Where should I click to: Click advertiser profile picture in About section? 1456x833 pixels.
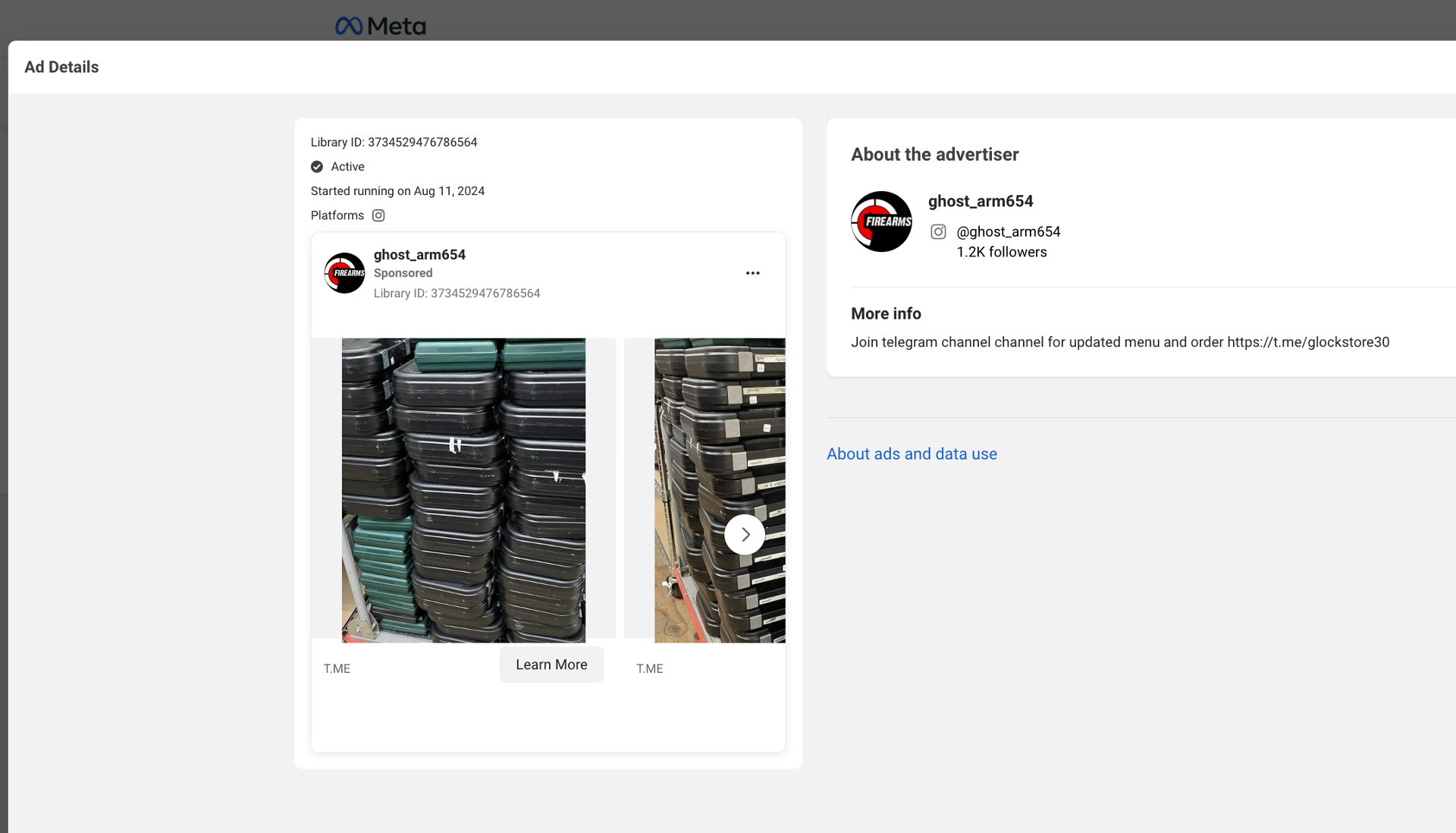pos(881,222)
